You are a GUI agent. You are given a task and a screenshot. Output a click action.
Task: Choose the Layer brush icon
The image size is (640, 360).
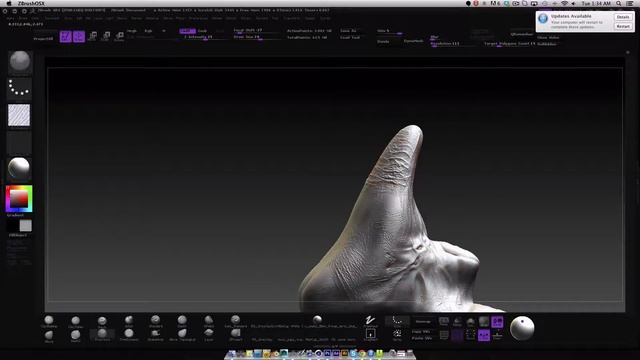[x=209, y=335]
